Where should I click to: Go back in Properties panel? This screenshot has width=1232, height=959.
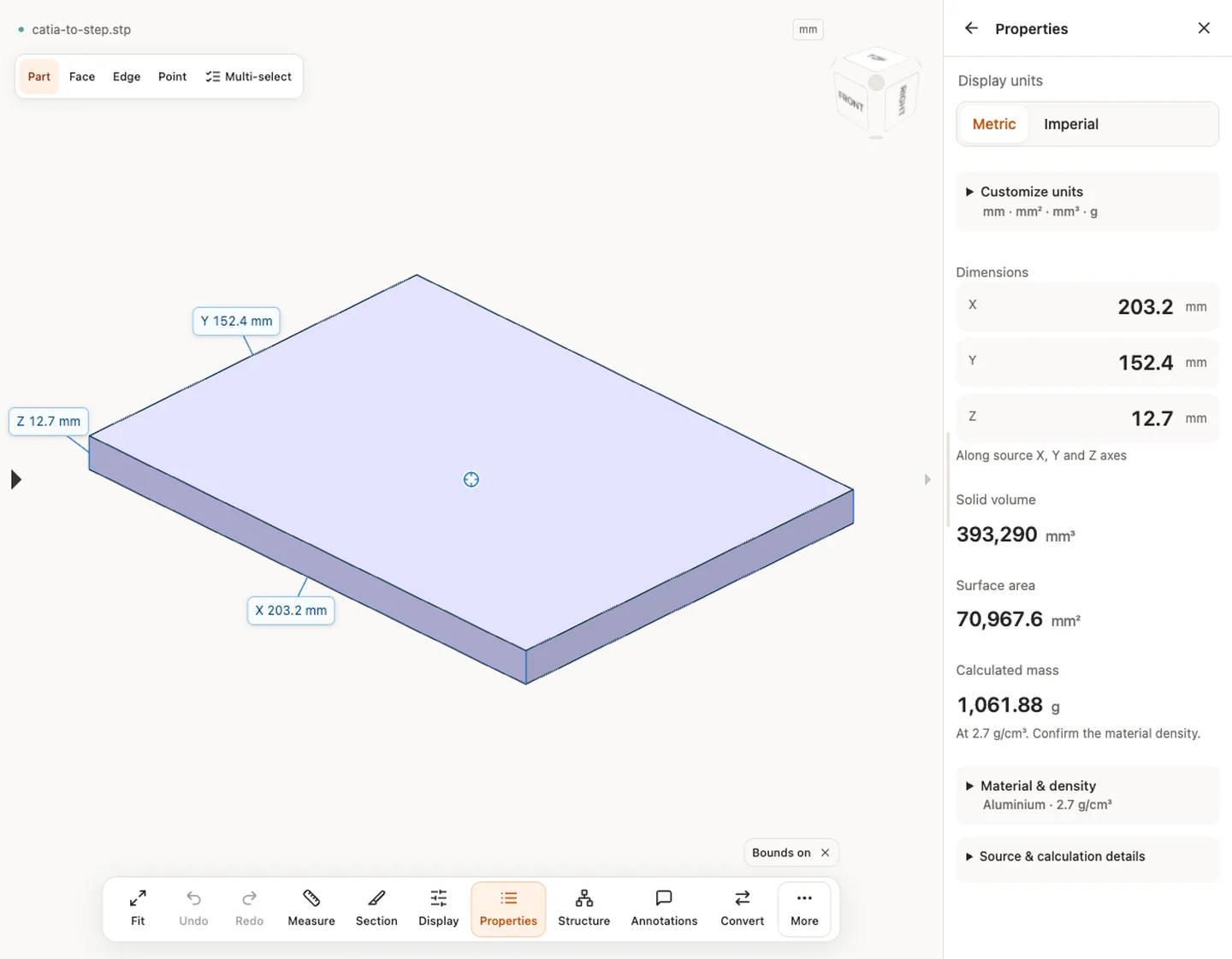(x=971, y=28)
